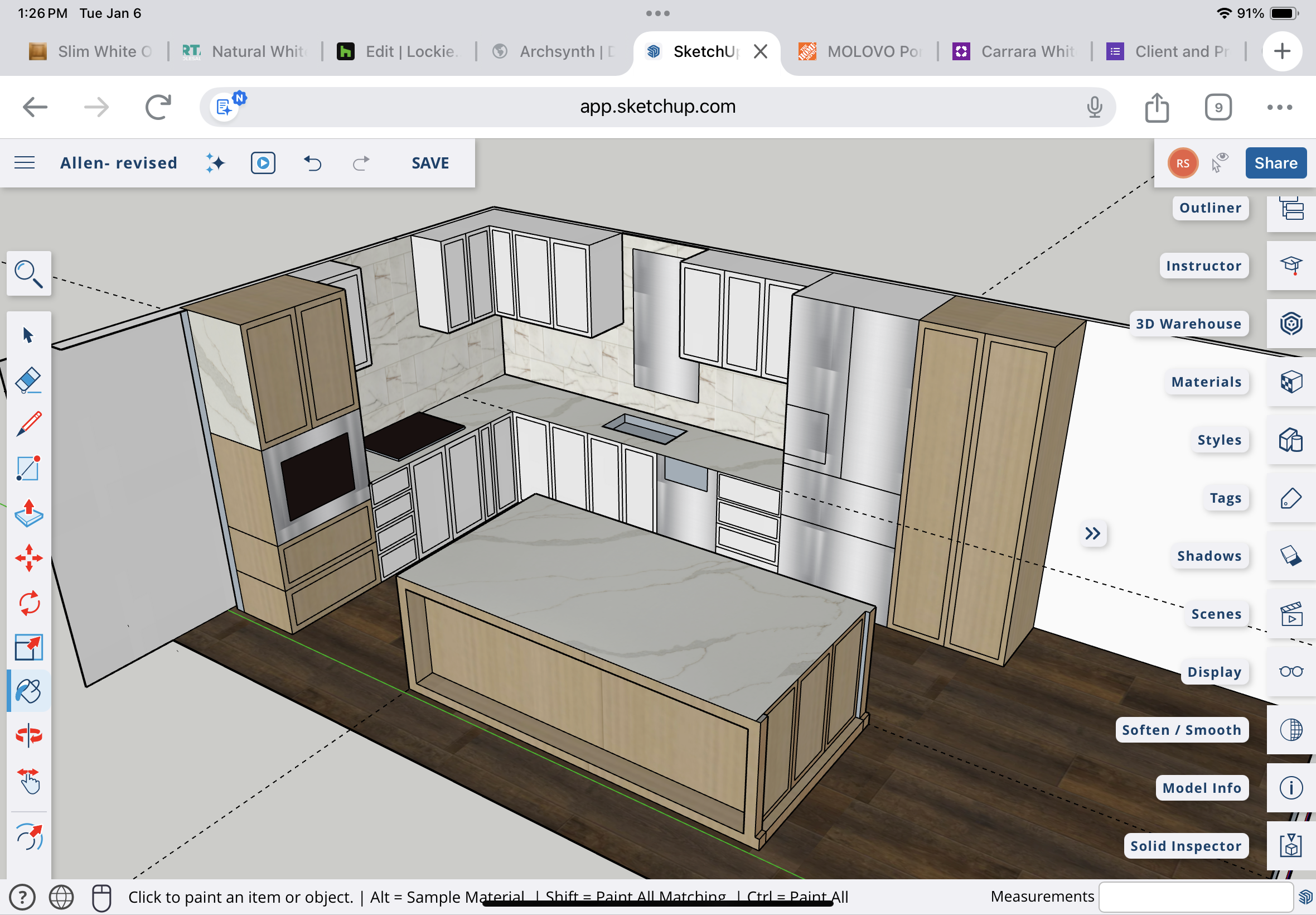Click the SAVE button
This screenshot has height=915, width=1316.
coord(430,163)
